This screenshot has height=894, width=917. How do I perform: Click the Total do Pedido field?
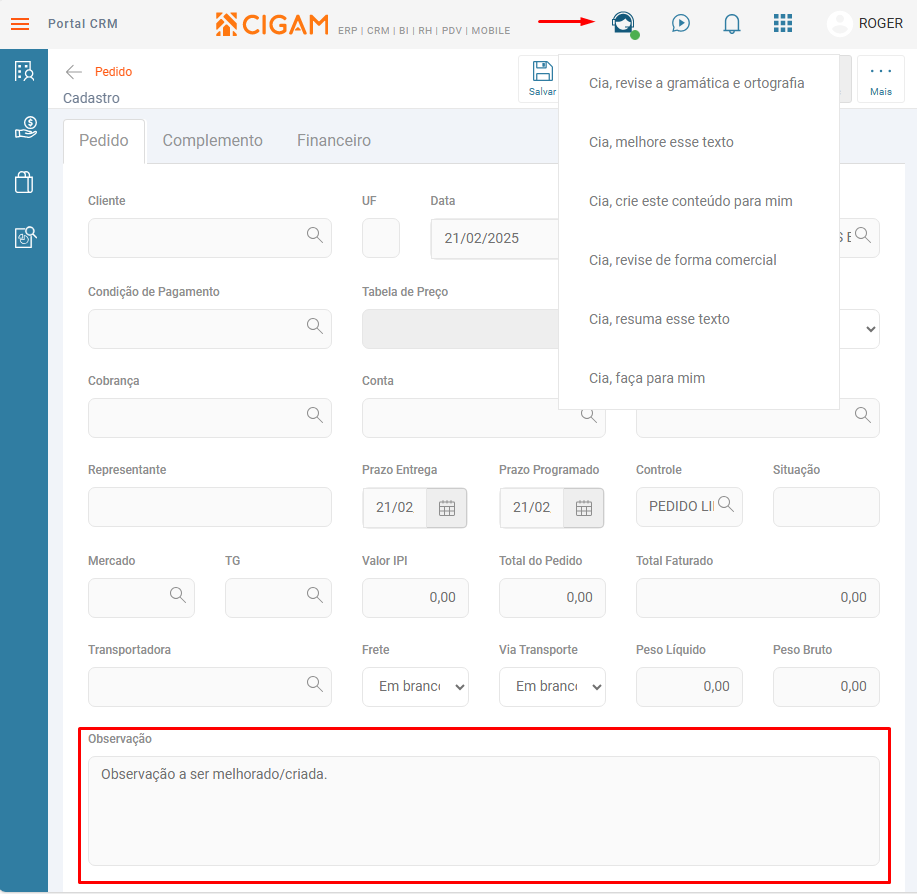[x=551, y=598]
